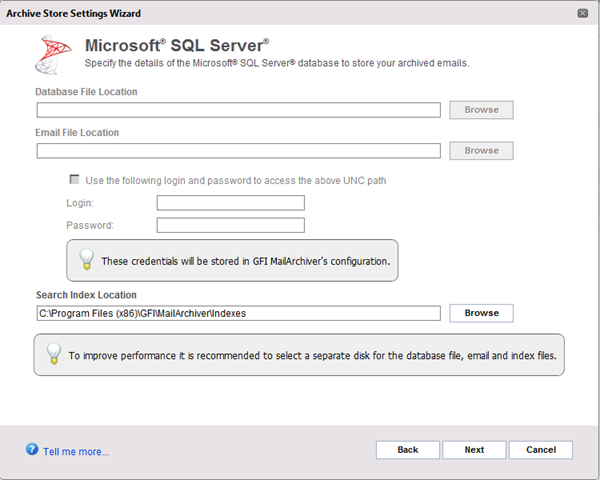Viewport: 600px width, 480px height.
Task: Open the Tell me more link
Action: 76,452
